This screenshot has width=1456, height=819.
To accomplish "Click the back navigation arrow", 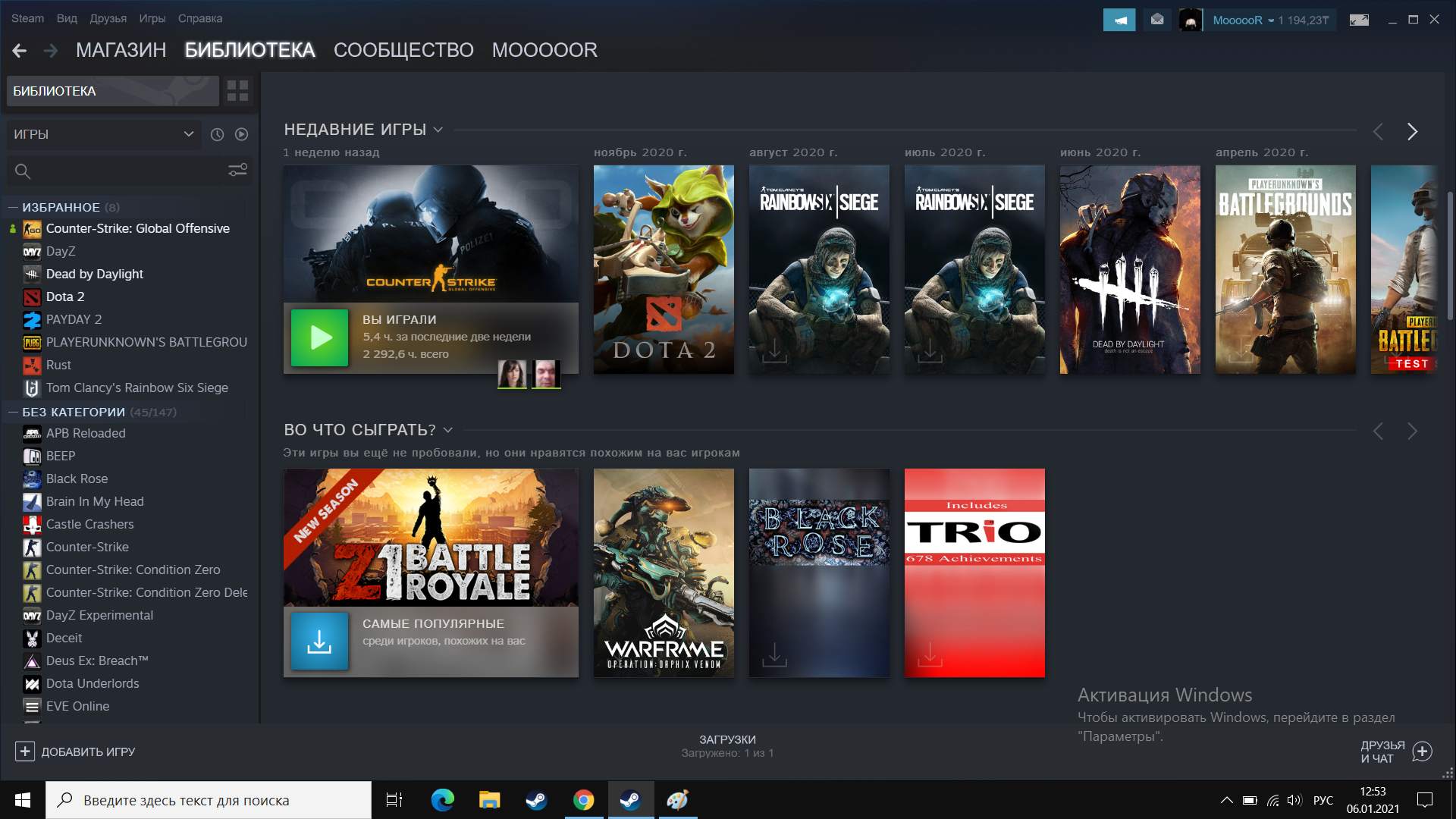I will (20, 50).
